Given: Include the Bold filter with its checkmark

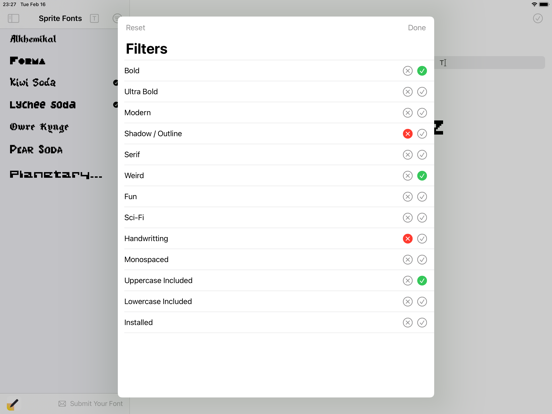Looking at the screenshot, I should pos(422,71).
